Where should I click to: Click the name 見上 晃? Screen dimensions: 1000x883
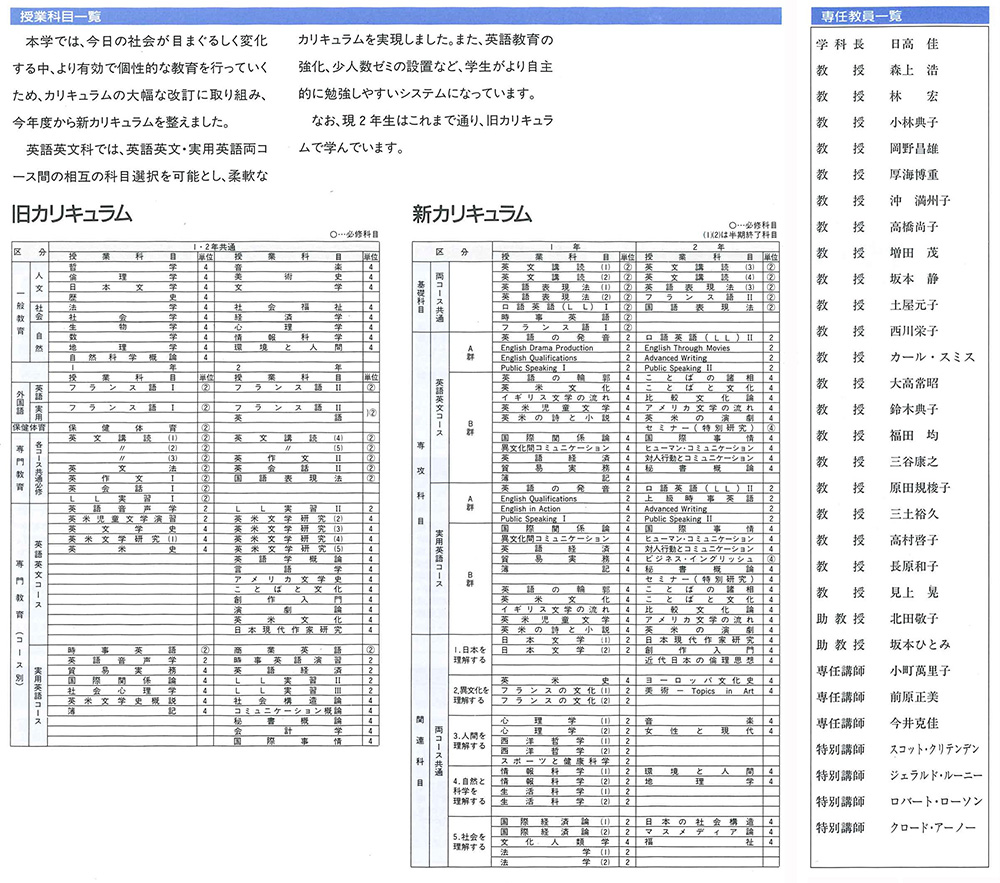(914, 593)
